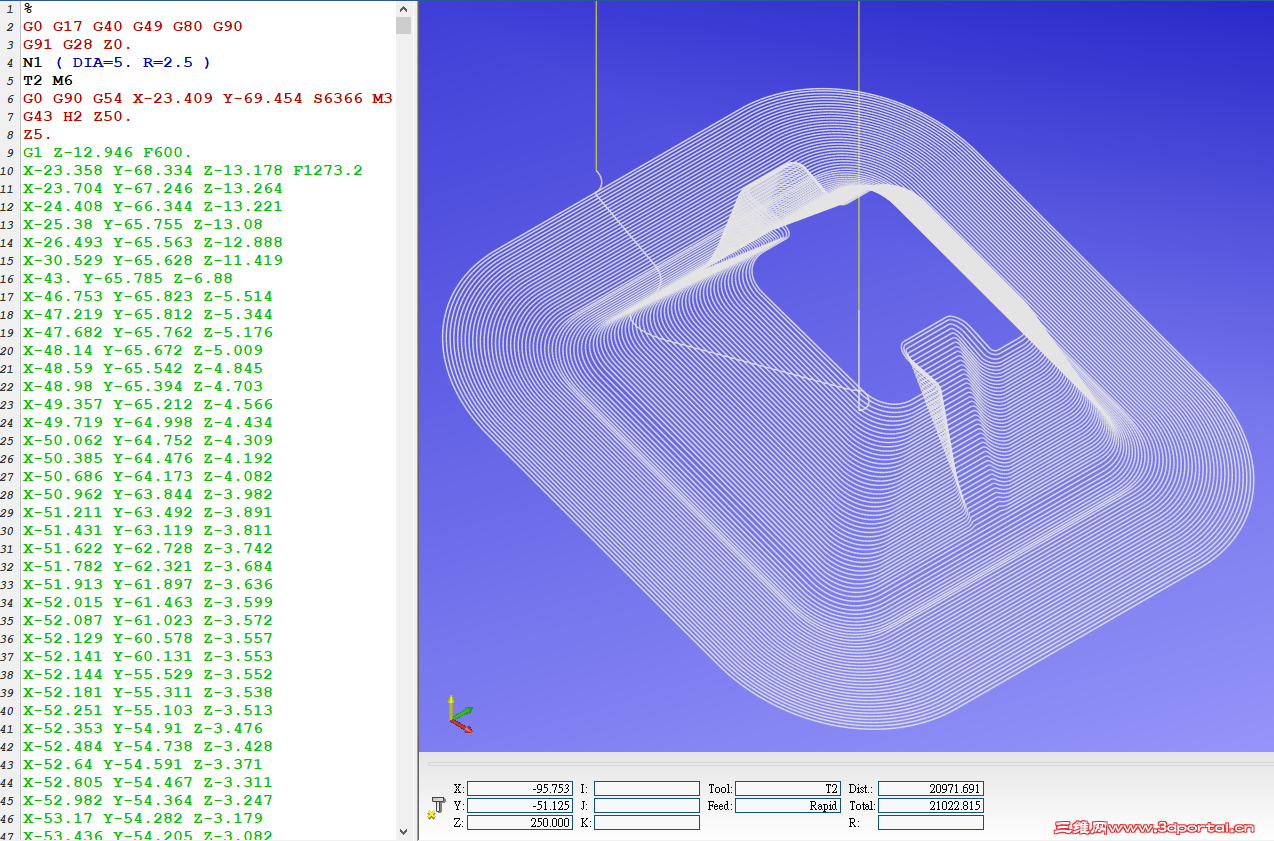
Task: Select line 'X-46.753 Y-65.823 Z-5.514'
Action: point(147,296)
